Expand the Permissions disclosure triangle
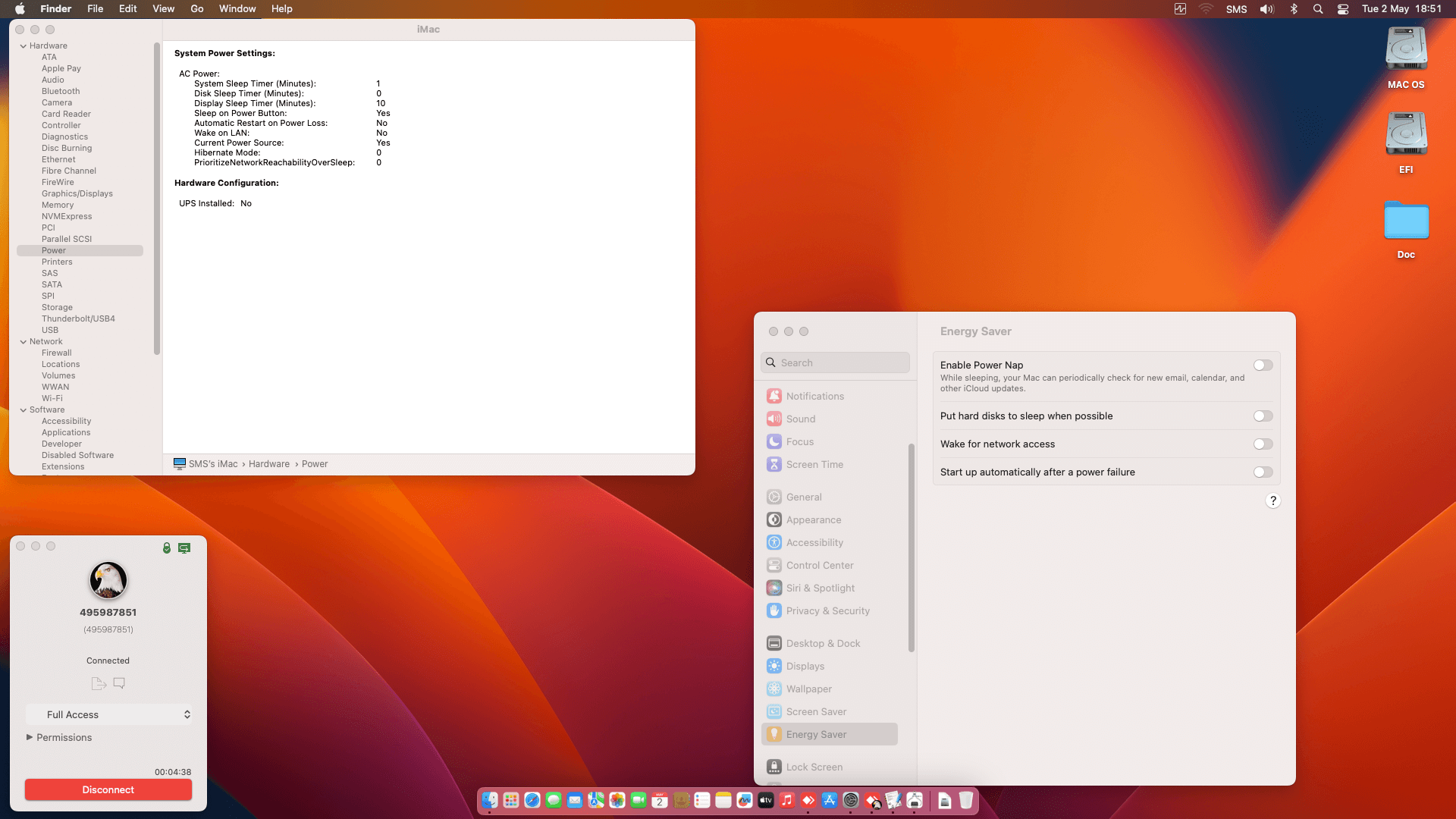This screenshot has height=819, width=1456. 30,737
